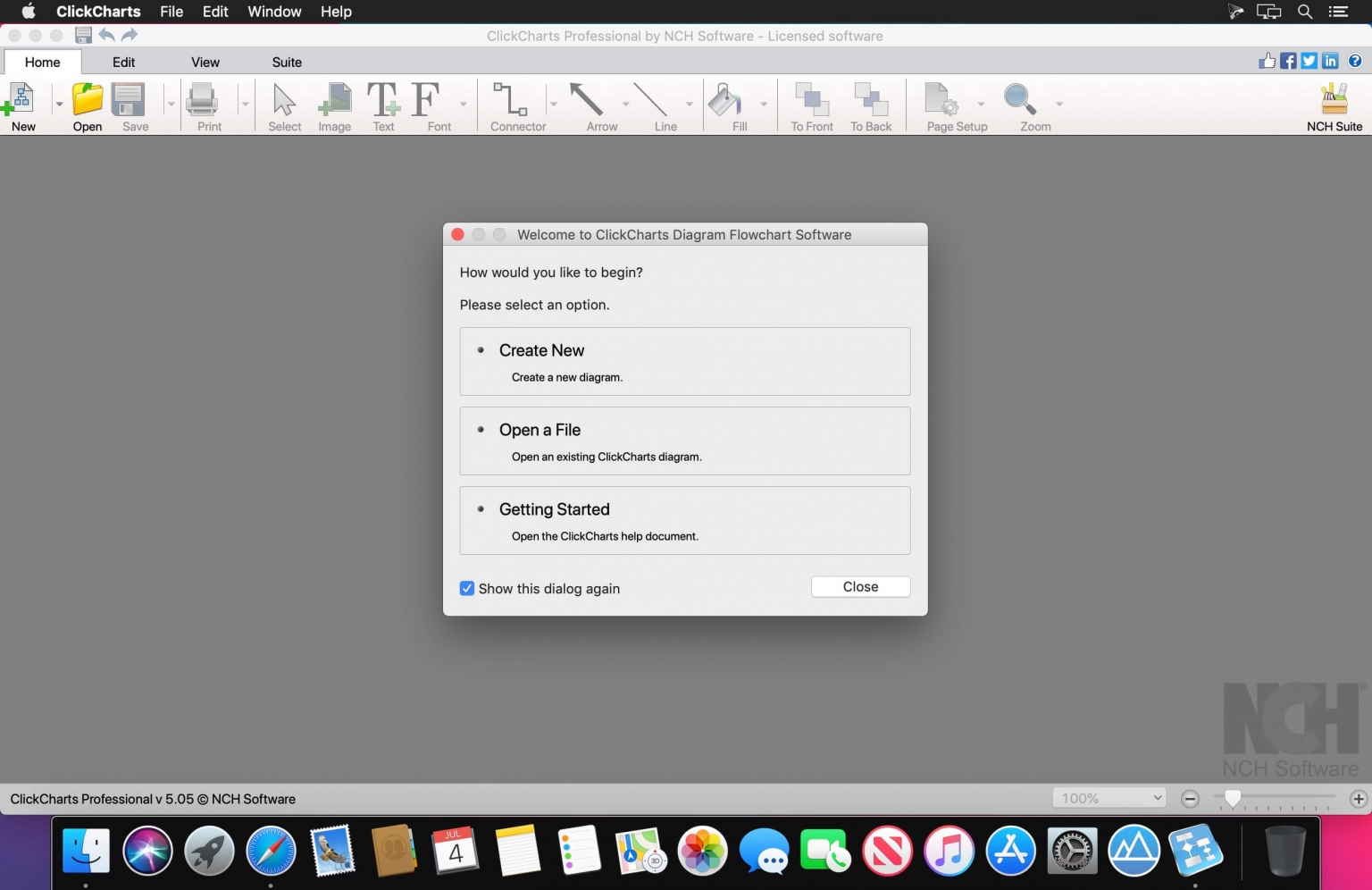Image resolution: width=1372 pixels, height=890 pixels.
Task: Click the To Front arrange icon
Action: pos(811,101)
